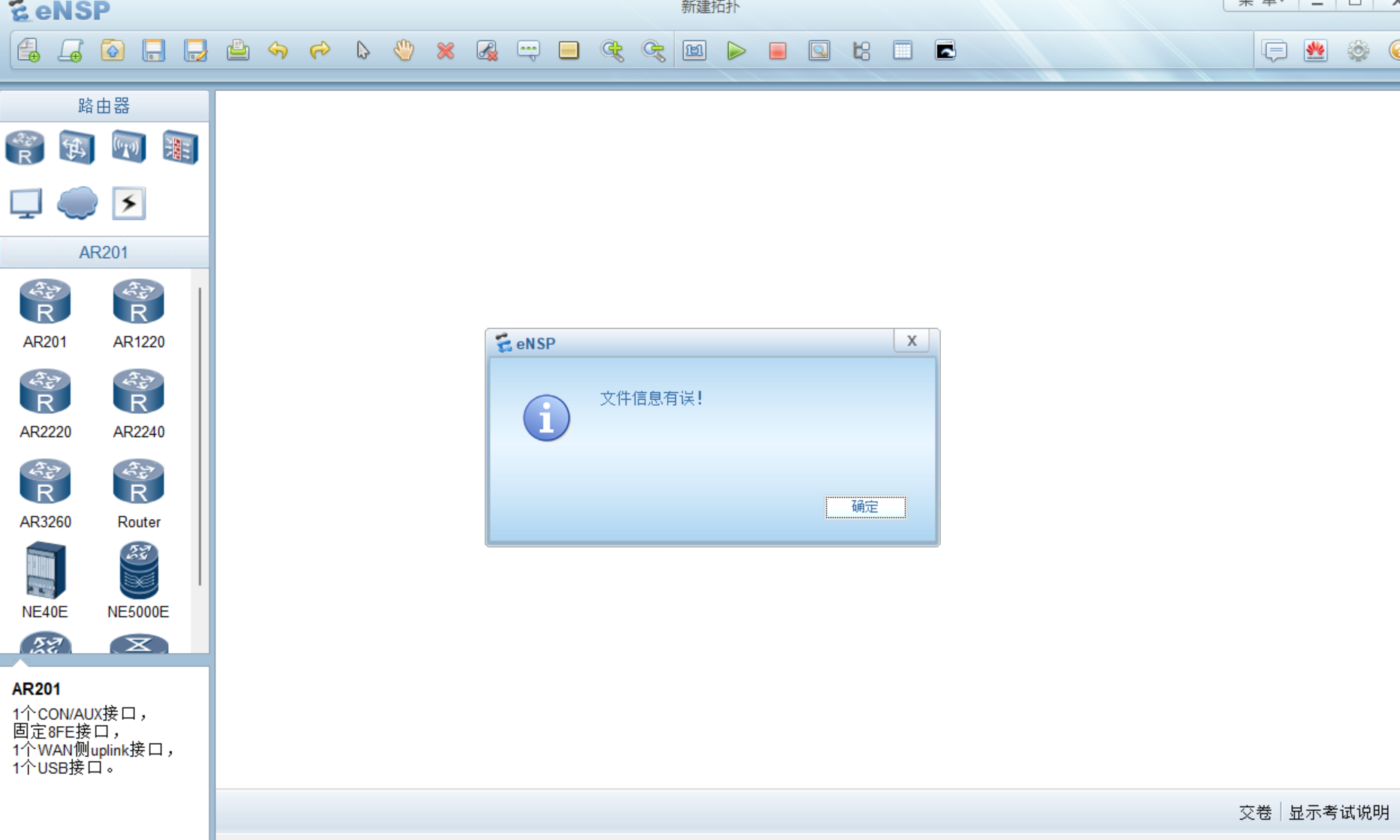Click the show grid icon

coord(903,51)
